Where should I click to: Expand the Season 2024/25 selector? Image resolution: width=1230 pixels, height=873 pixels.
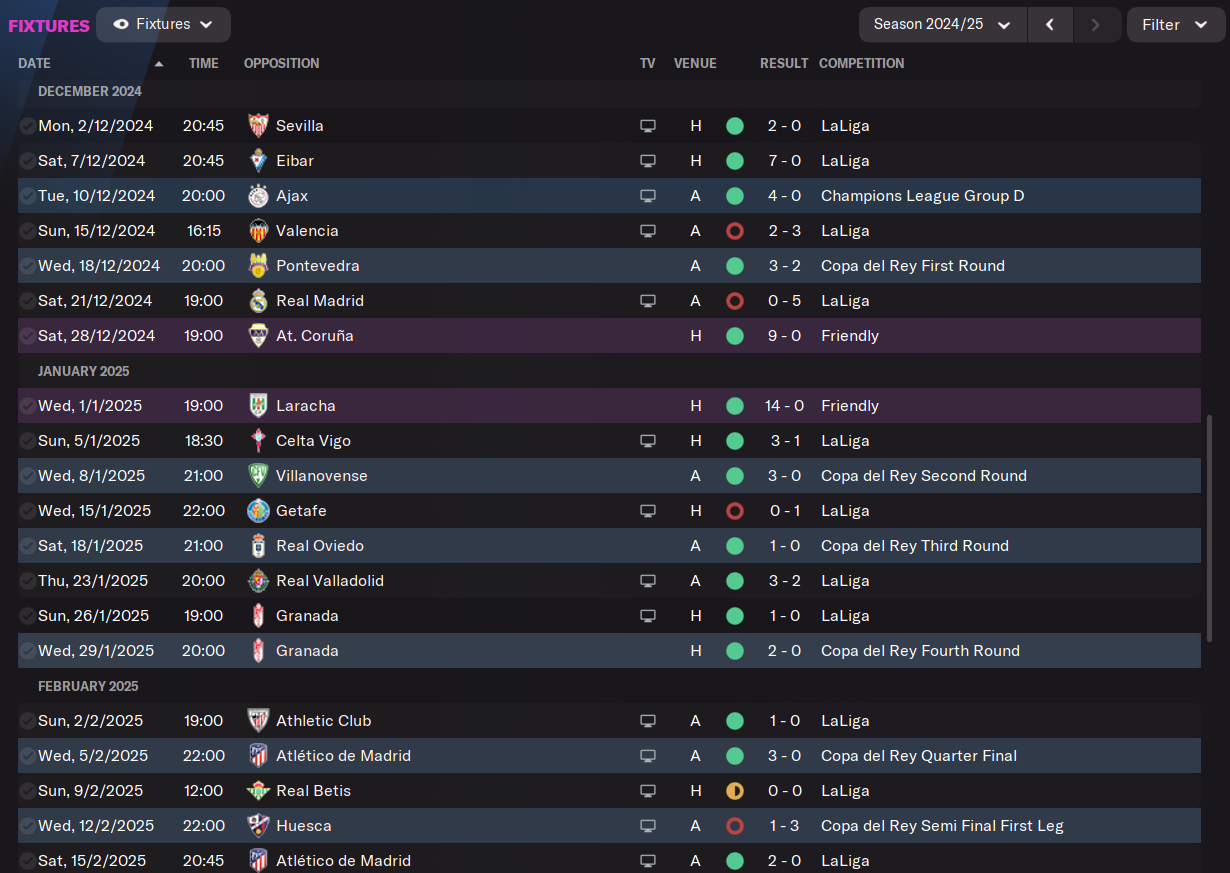tap(942, 24)
